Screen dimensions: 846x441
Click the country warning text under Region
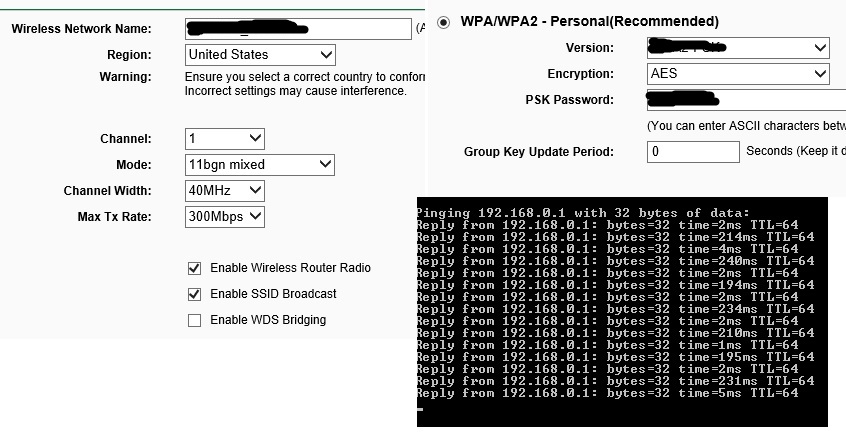pyautogui.click(x=305, y=84)
